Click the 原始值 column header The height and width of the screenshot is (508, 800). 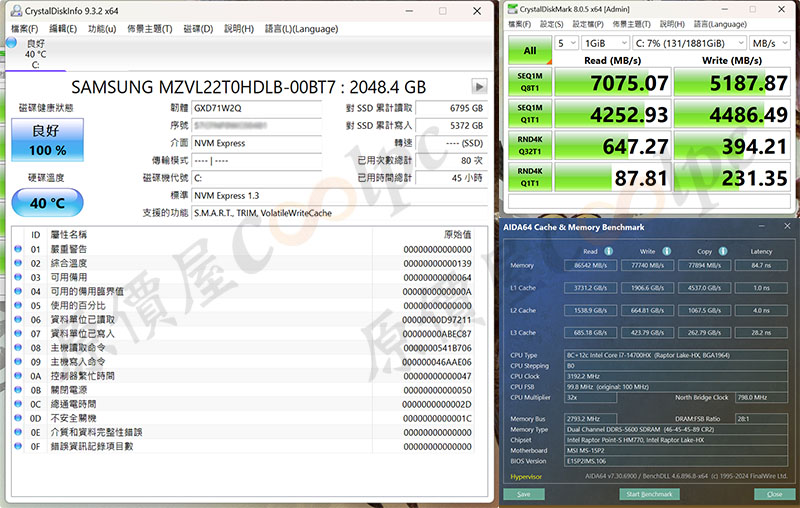[x=458, y=235]
